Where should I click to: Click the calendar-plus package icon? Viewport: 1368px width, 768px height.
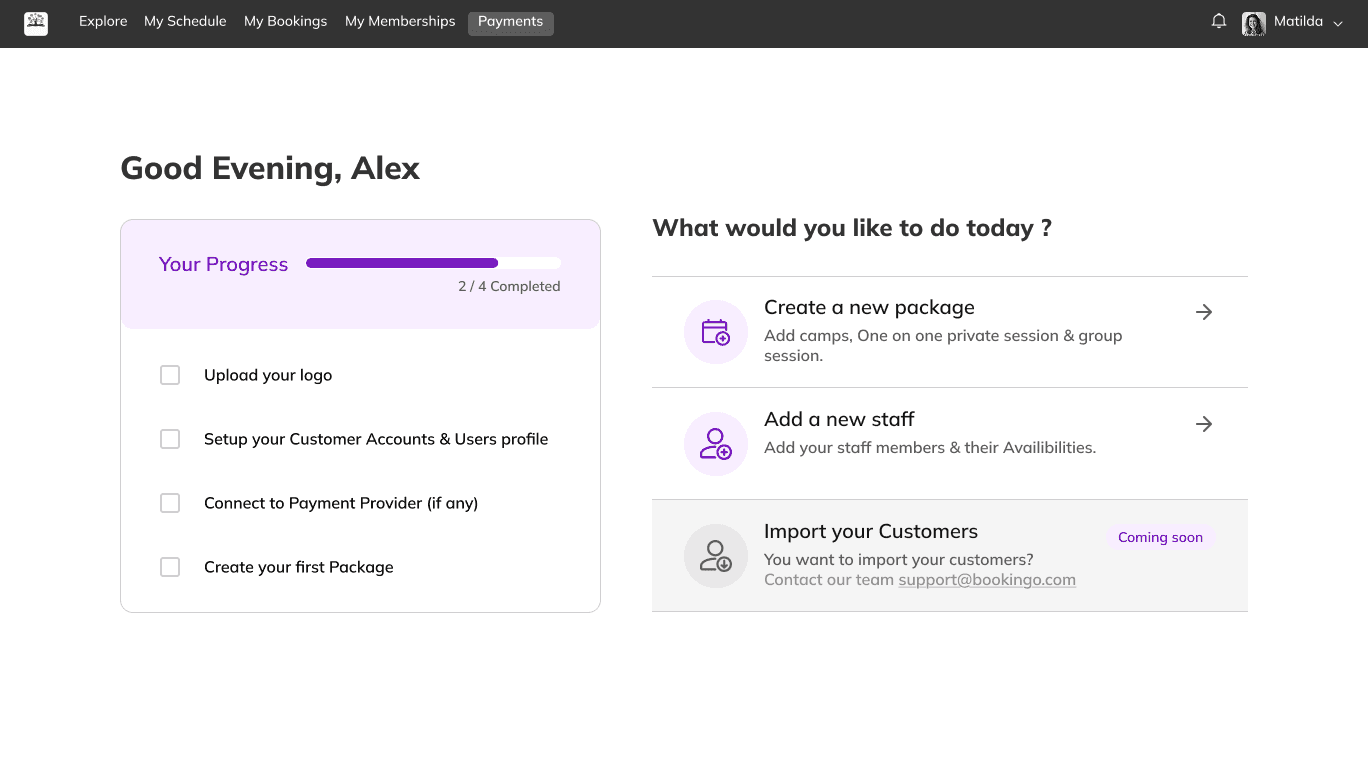click(715, 332)
